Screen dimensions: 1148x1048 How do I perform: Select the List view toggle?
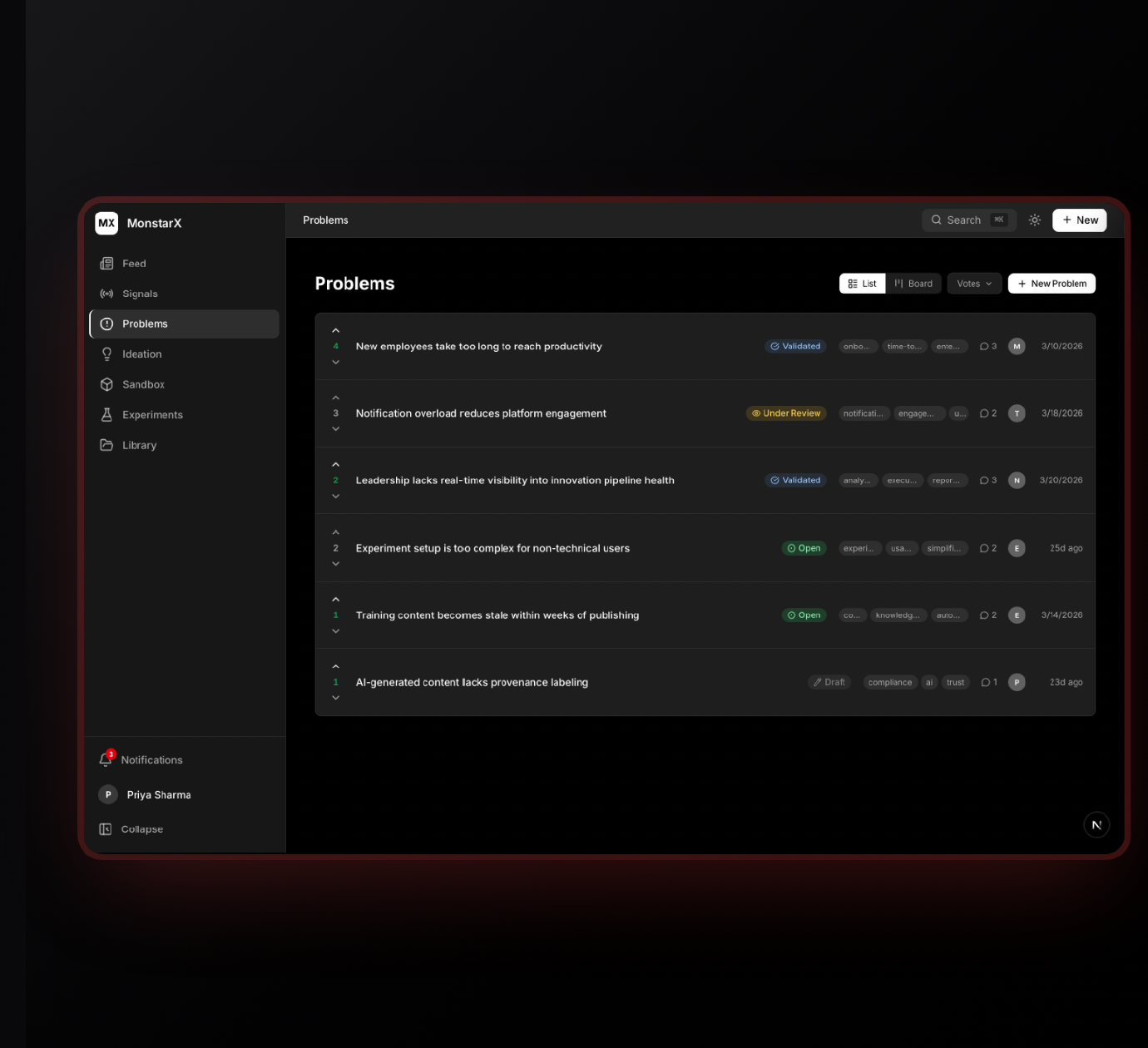click(x=862, y=284)
